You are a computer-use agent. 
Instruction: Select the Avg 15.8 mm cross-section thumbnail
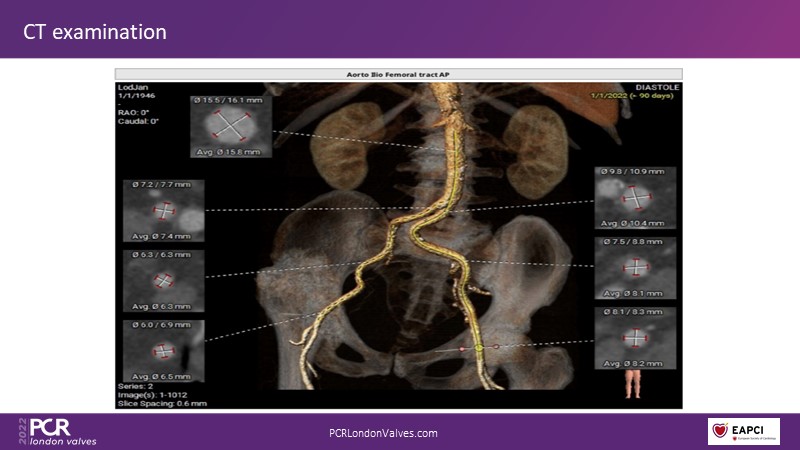[x=231, y=126]
